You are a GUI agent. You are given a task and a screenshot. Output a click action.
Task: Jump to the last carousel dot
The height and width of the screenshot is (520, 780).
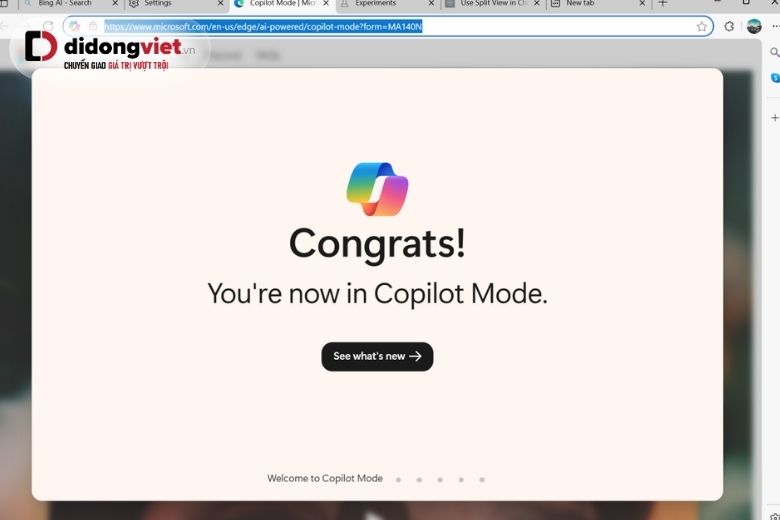coord(482,480)
